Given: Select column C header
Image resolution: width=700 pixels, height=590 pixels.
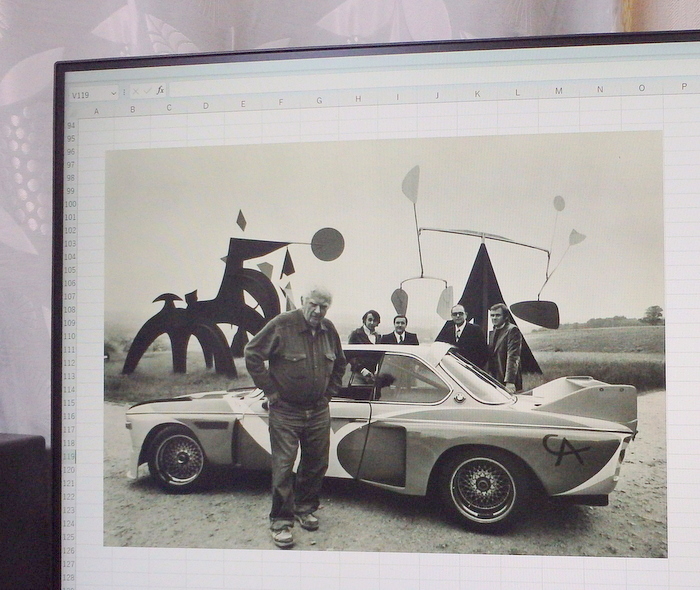Looking at the screenshot, I should coord(169,108).
